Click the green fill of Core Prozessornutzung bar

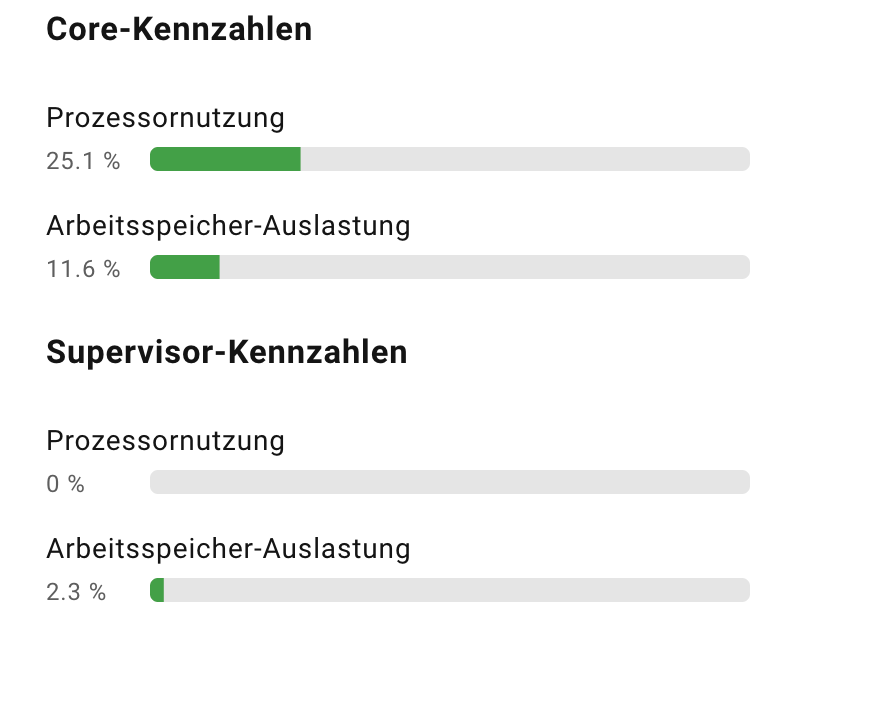[225, 159]
